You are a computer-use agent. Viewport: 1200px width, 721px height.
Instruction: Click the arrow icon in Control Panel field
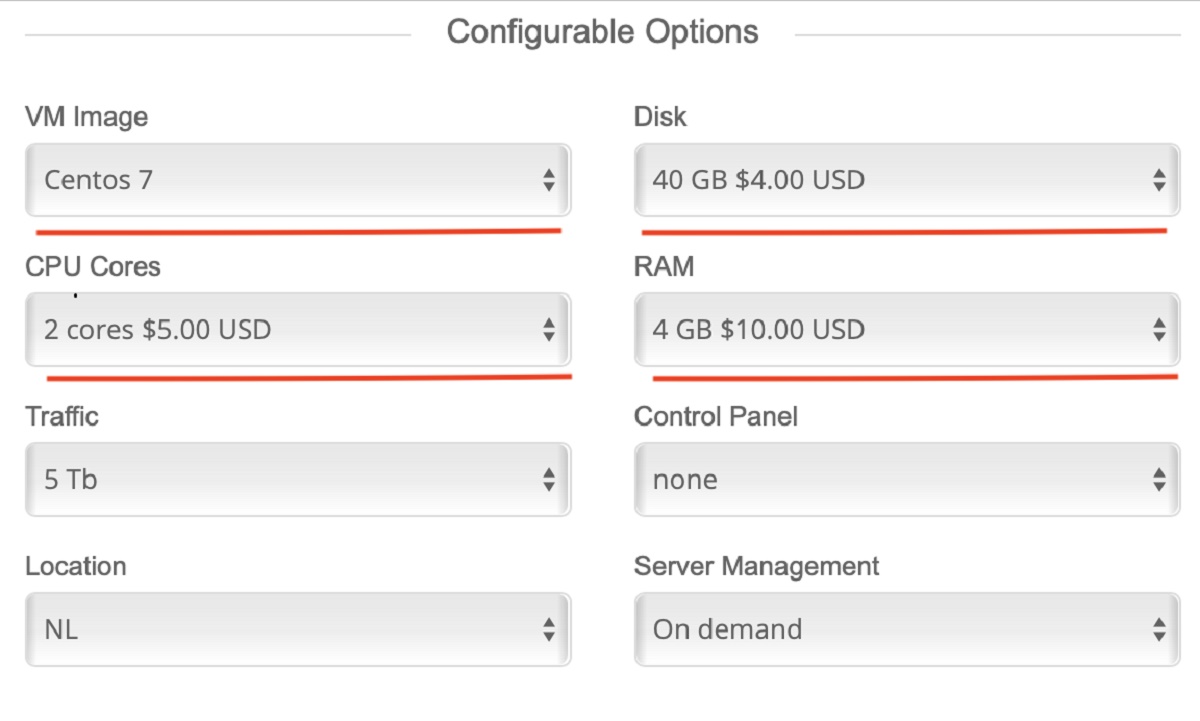point(1158,480)
